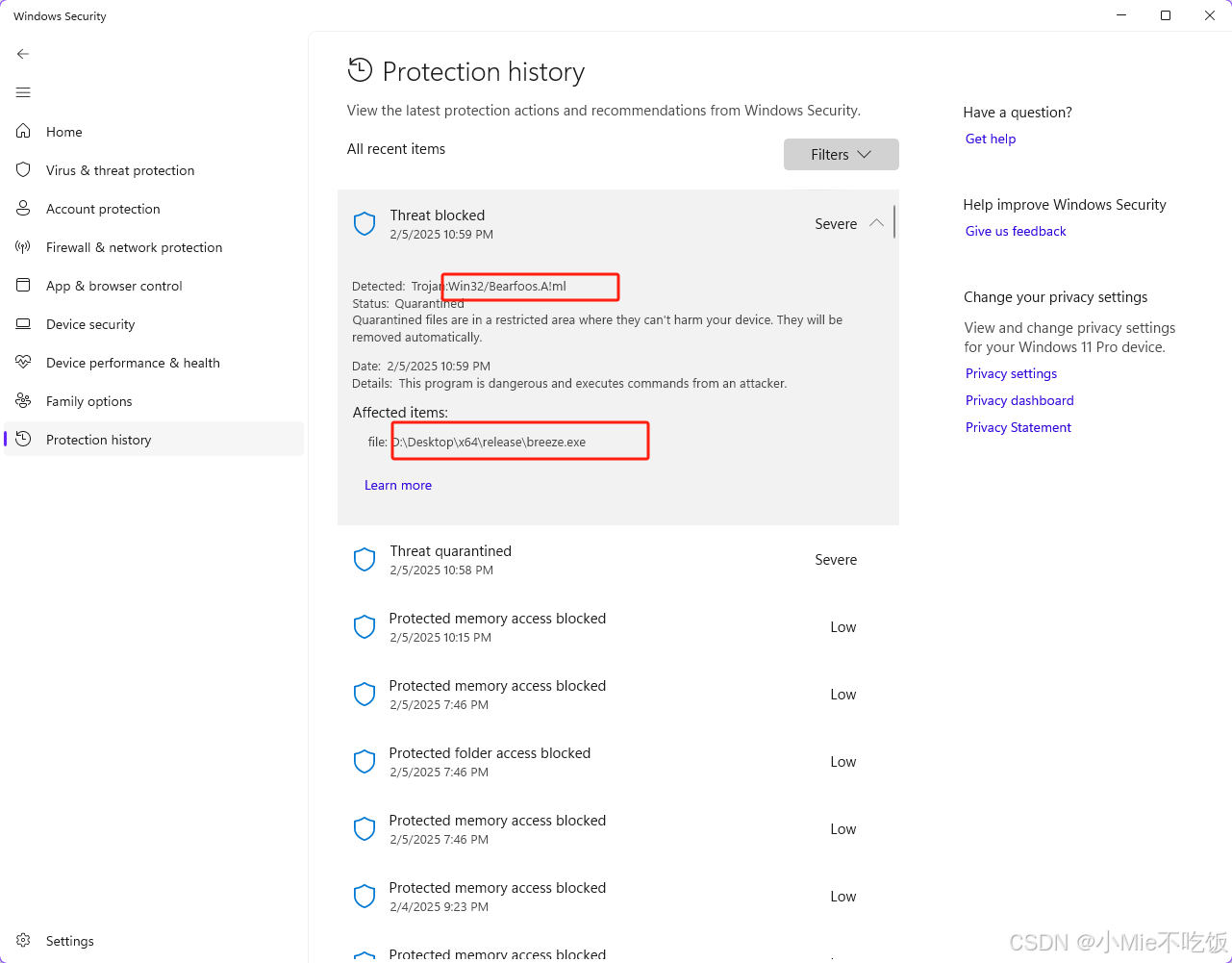Click the Firewall & network antenna icon
The width and height of the screenshot is (1232, 963).
click(23, 247)
